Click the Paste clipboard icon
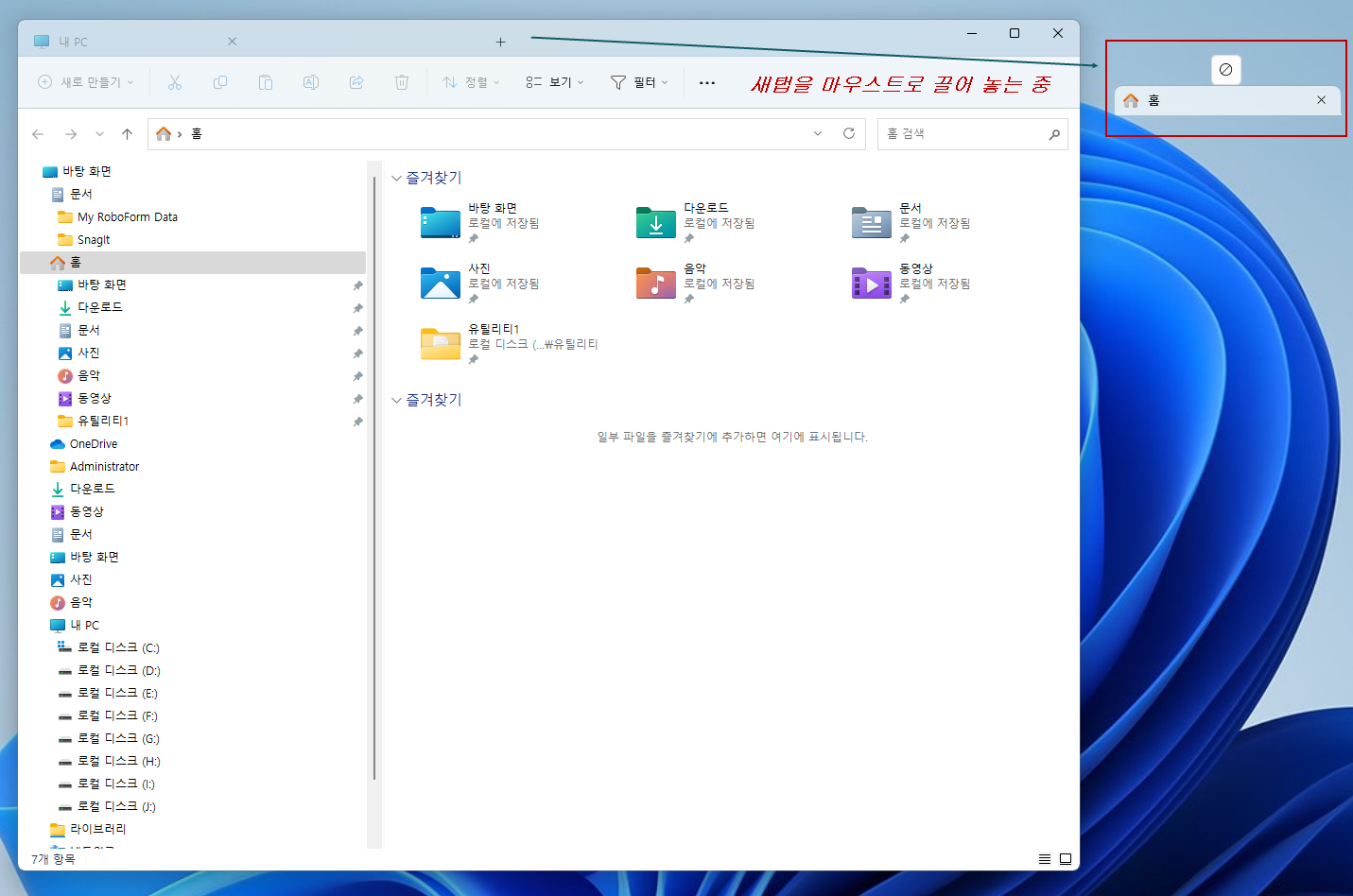Image resolution: width=1353 pixels, height=896 pixels. point(266,82)
